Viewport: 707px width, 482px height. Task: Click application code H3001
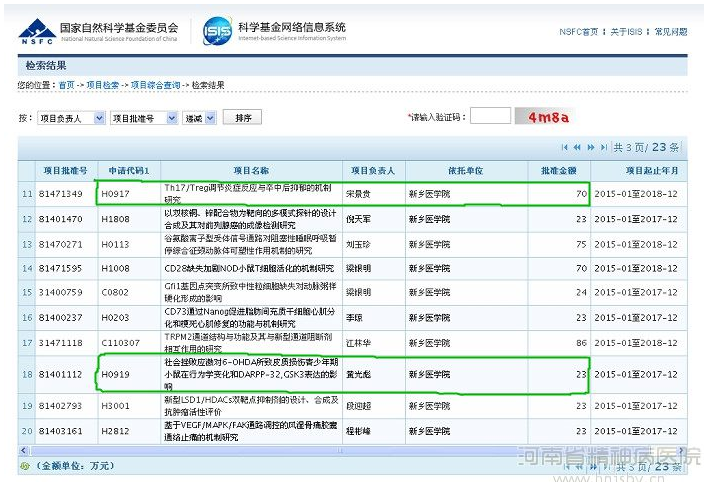(x=115, y=406)
